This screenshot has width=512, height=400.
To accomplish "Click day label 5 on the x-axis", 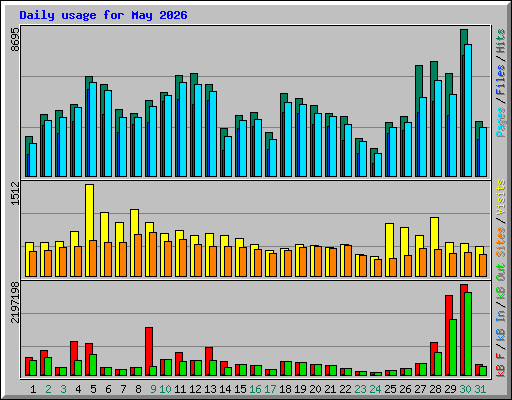I will pos(93,389).
